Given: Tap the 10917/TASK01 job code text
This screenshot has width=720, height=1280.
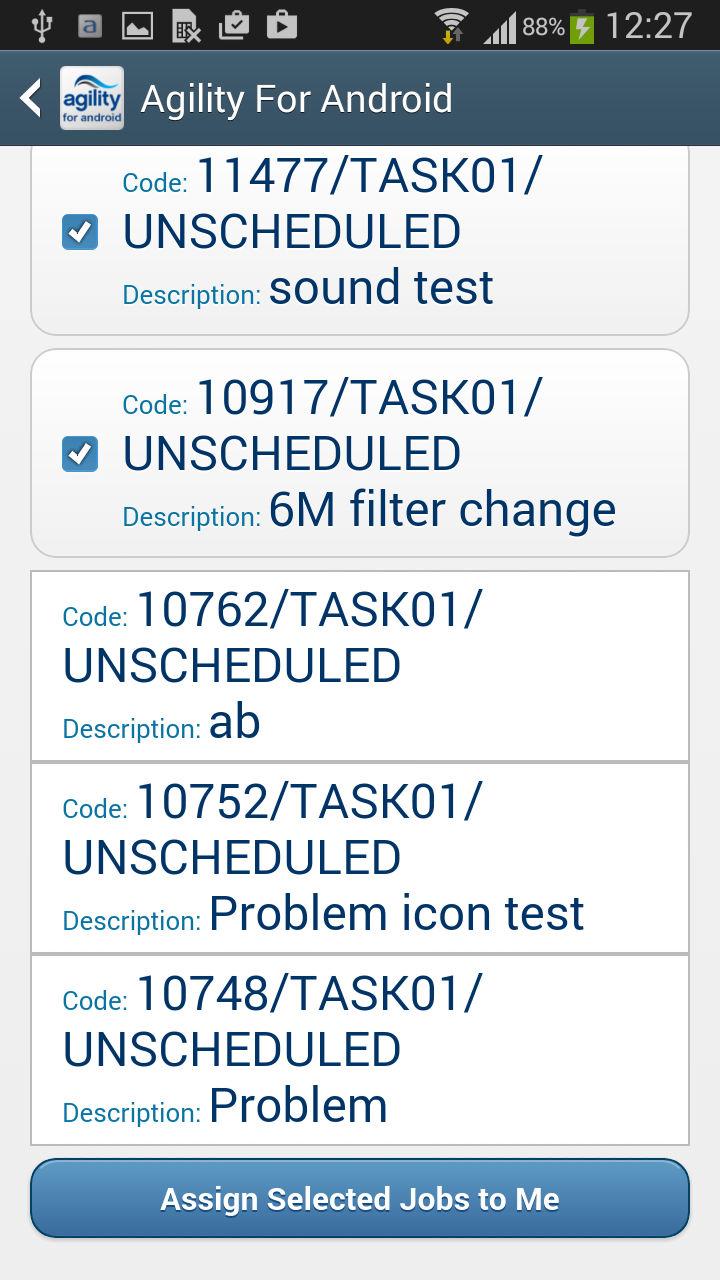Looking at the screenshot, I should coord(370,400).
